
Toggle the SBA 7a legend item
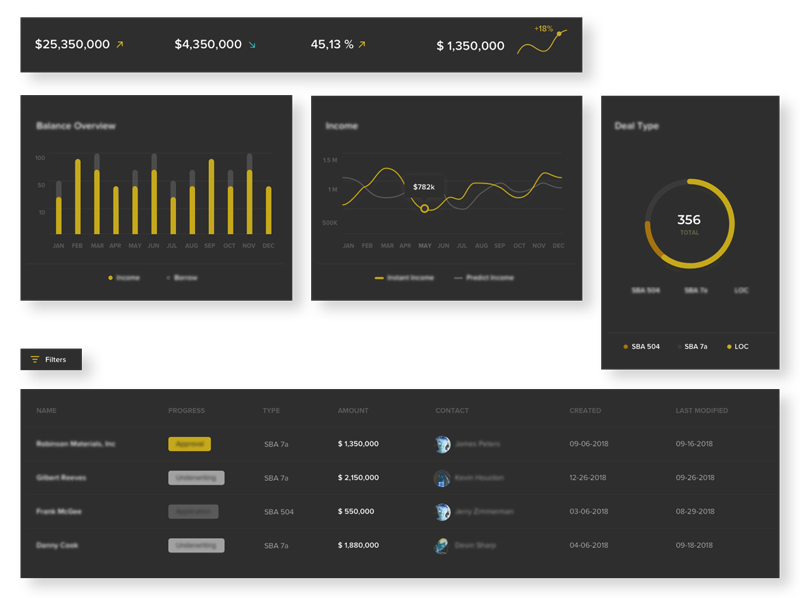(692, 346)
